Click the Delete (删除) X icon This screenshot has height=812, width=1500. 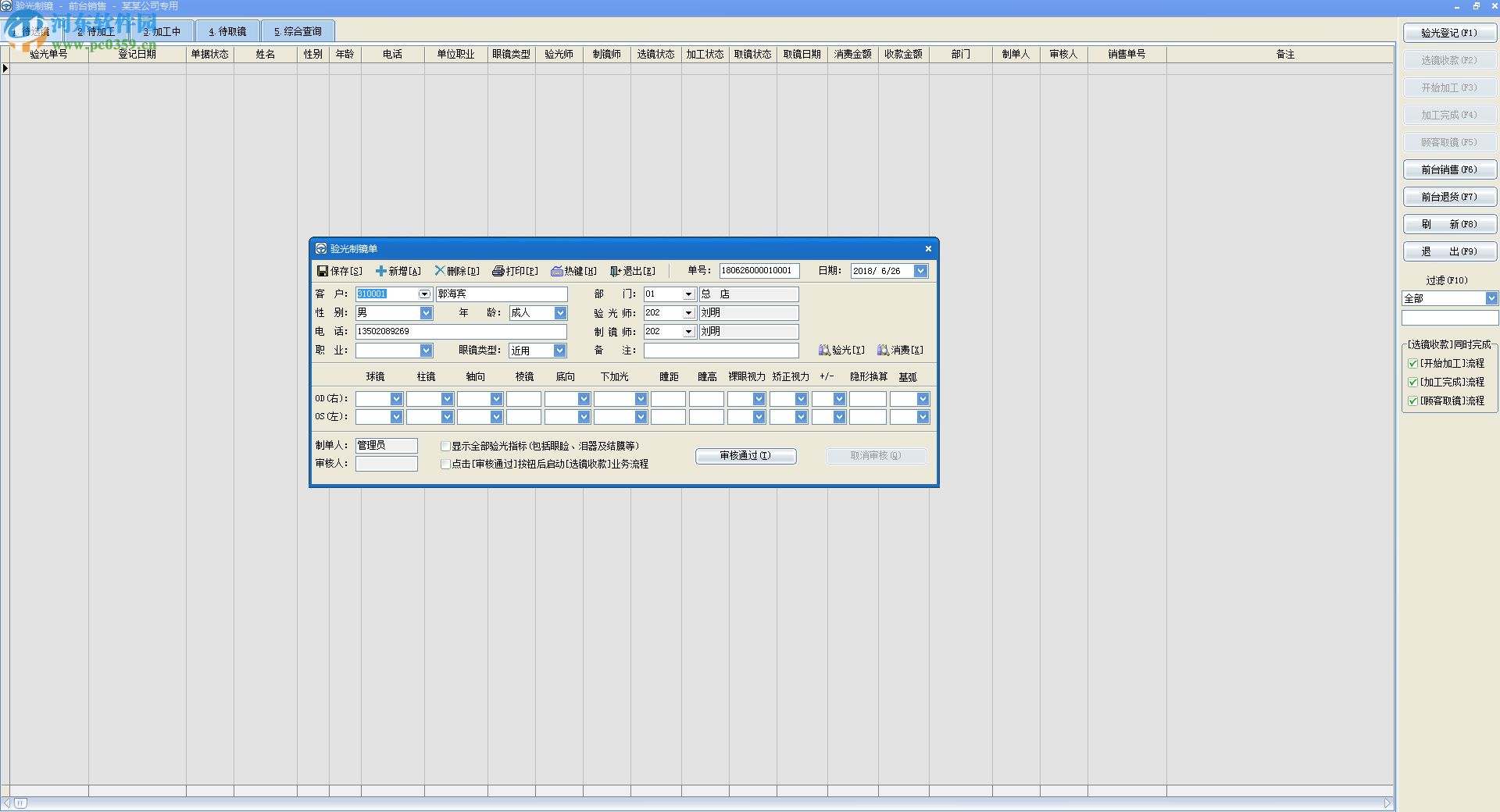pyautogui.click(x=440, y=271)
